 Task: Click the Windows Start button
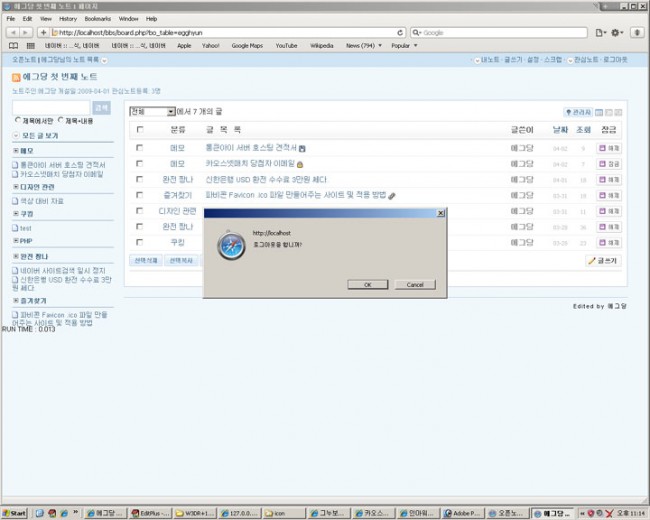coord(15,512)
